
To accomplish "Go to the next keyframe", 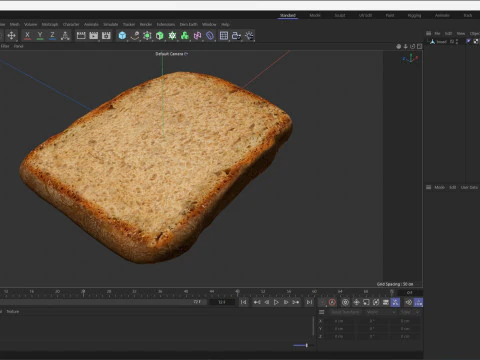I will (x=296, y=302).
